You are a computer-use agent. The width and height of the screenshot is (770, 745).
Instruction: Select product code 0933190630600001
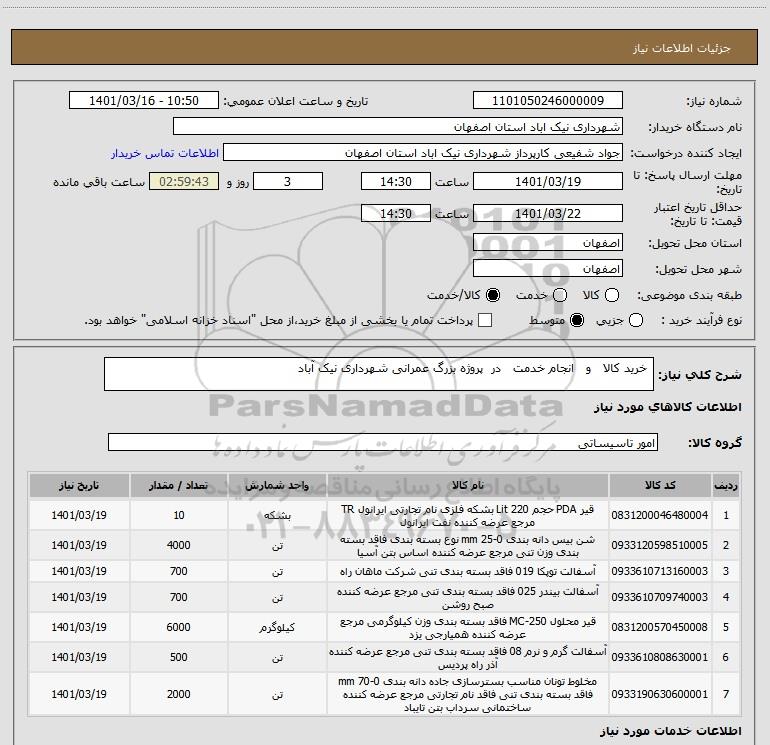[x=660, y=694]
